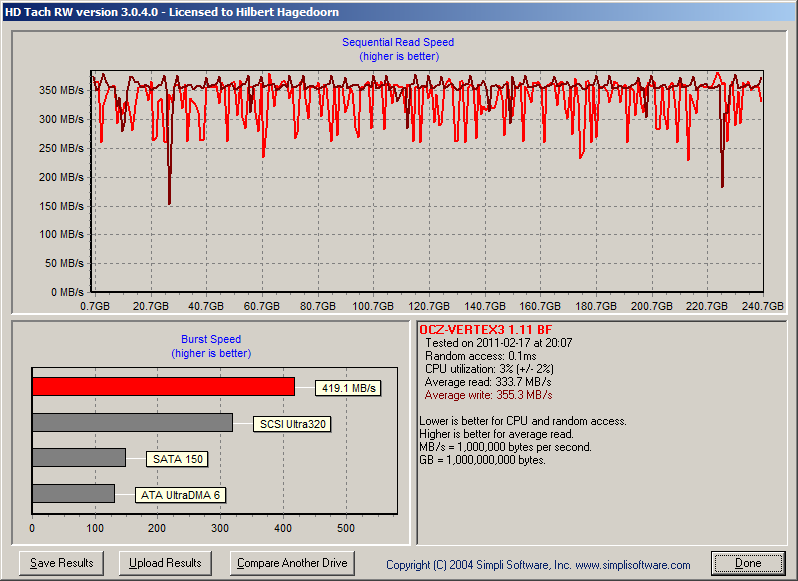Click the 350 MB/s axis label
The image size is (798, 581).
[61, 90]
